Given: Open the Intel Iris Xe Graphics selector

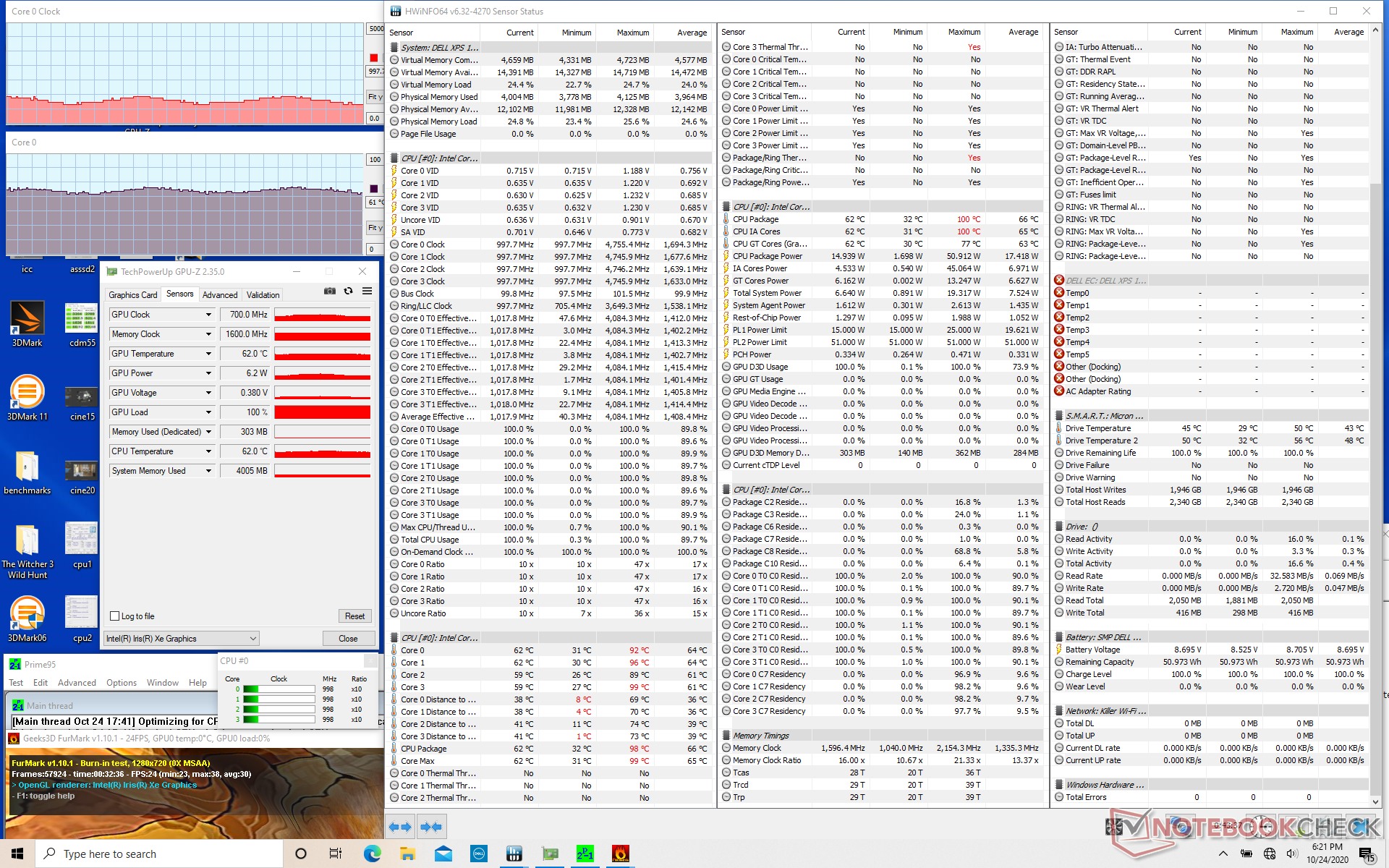Looking at the screenshot, I should pyautogui.click(x=182, y=639).
